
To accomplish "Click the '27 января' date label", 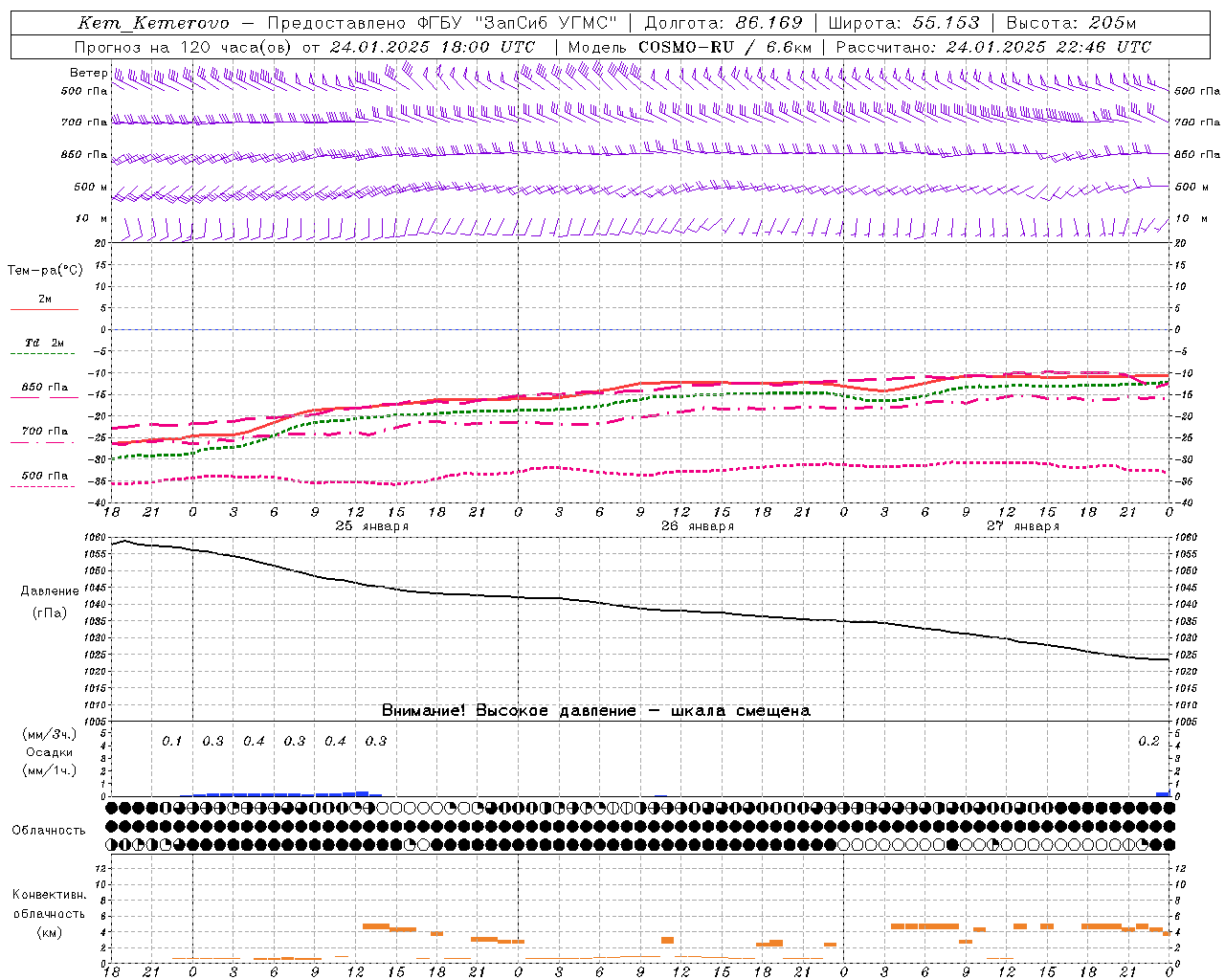I will tap(1023, 526).
